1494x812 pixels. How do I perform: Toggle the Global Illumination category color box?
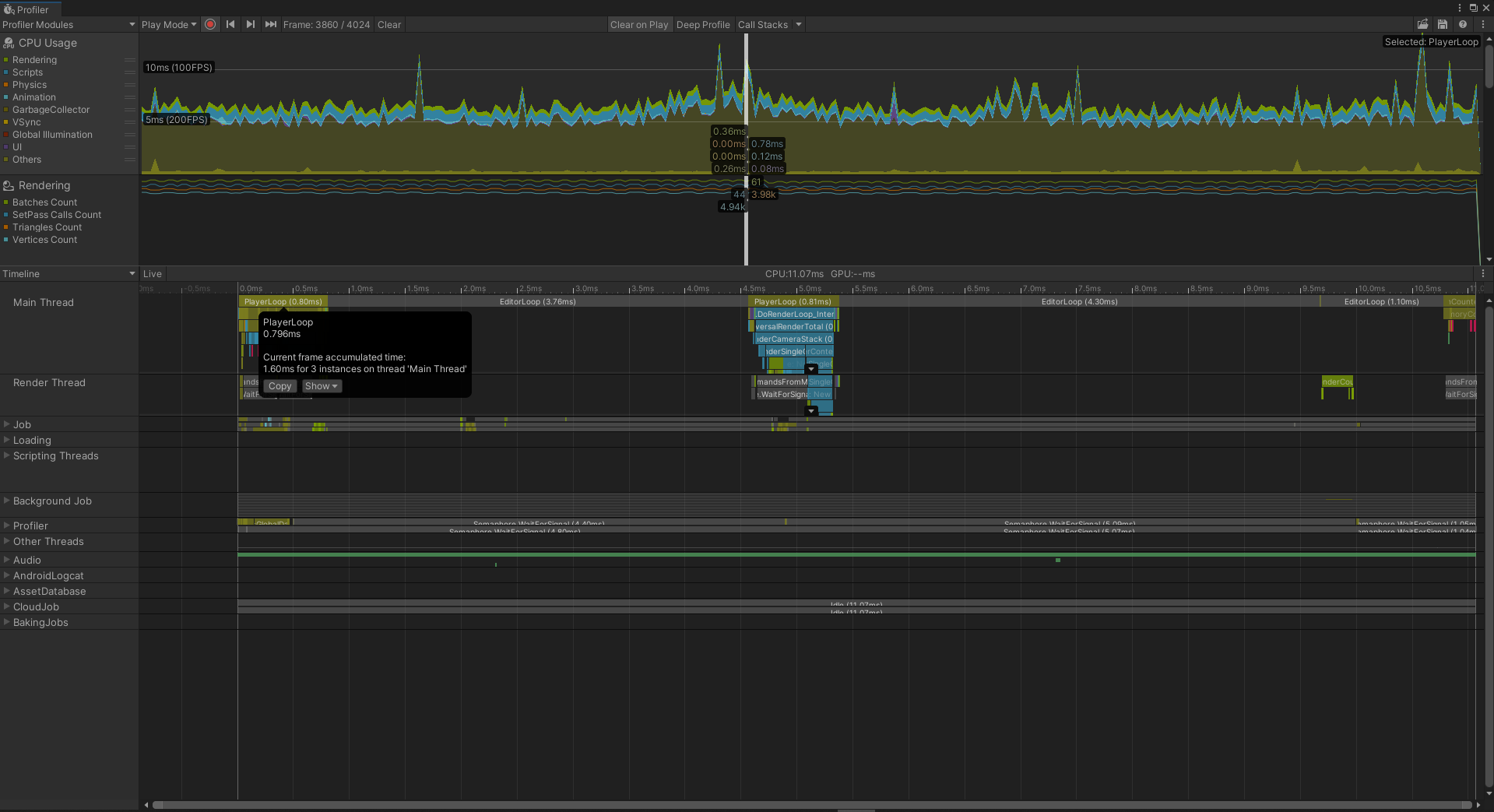[x=6, y=135]
